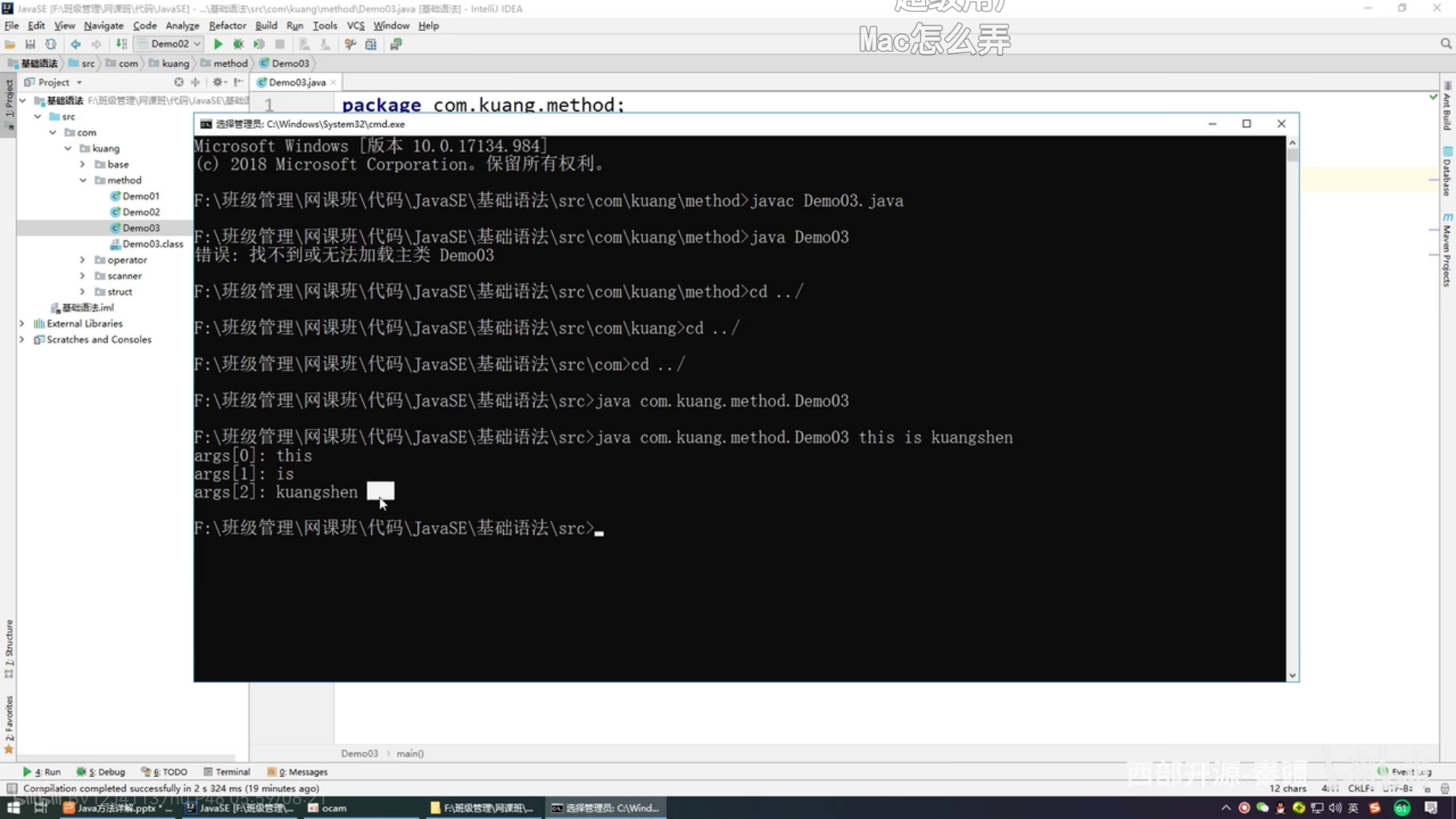
Task: Navigate forward with the grey arrow
Action: tap(96, 44)
